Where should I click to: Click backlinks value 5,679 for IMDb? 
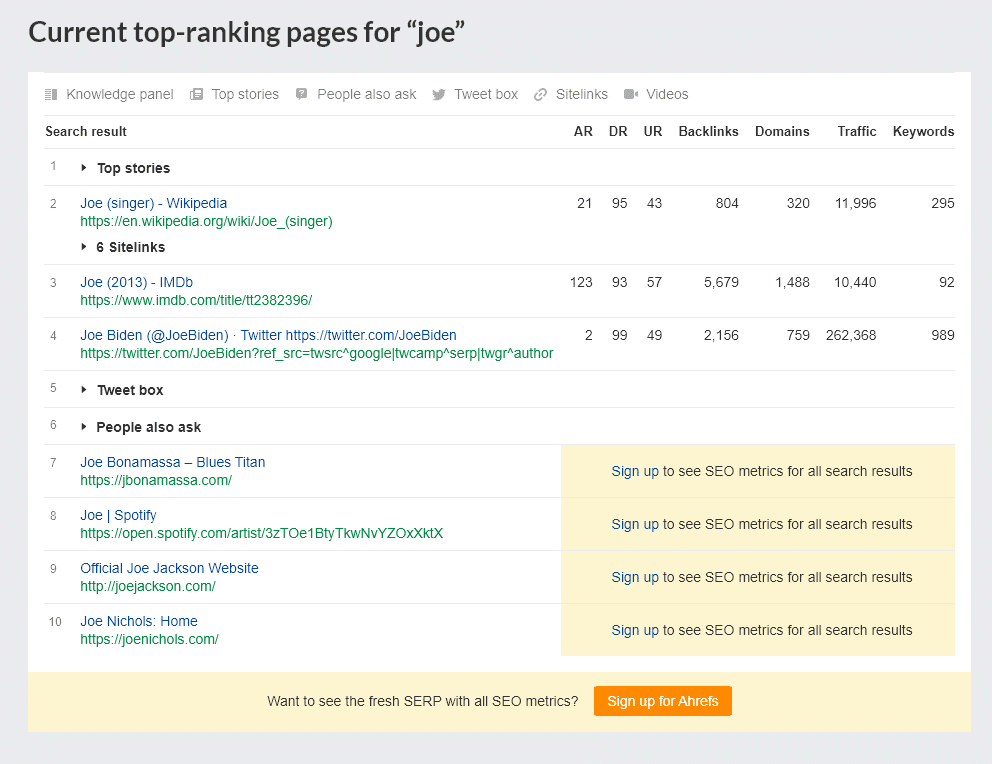tap(722, 282)
